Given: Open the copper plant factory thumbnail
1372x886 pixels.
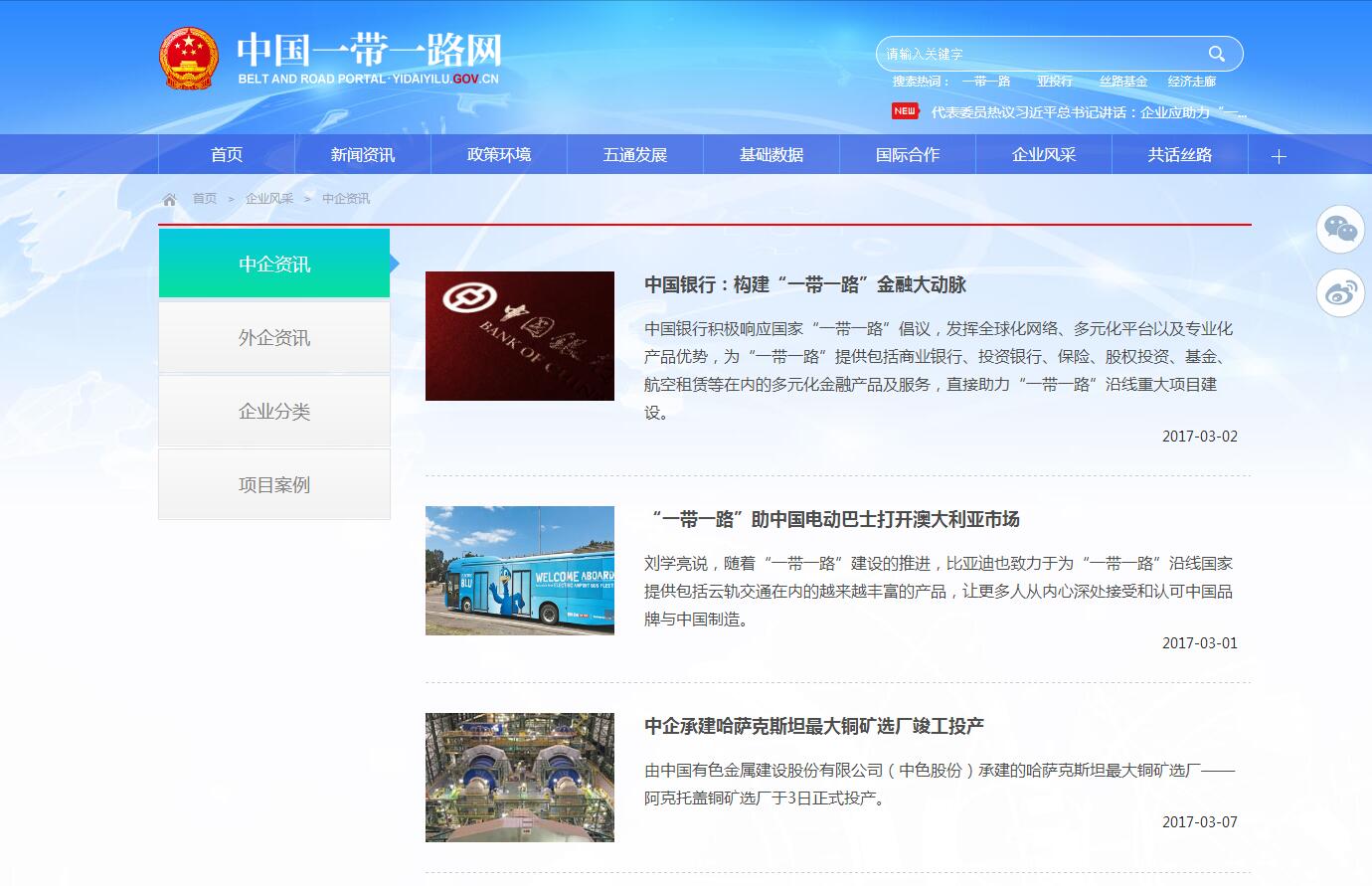Looking at the screenshot, I should 520,778.
